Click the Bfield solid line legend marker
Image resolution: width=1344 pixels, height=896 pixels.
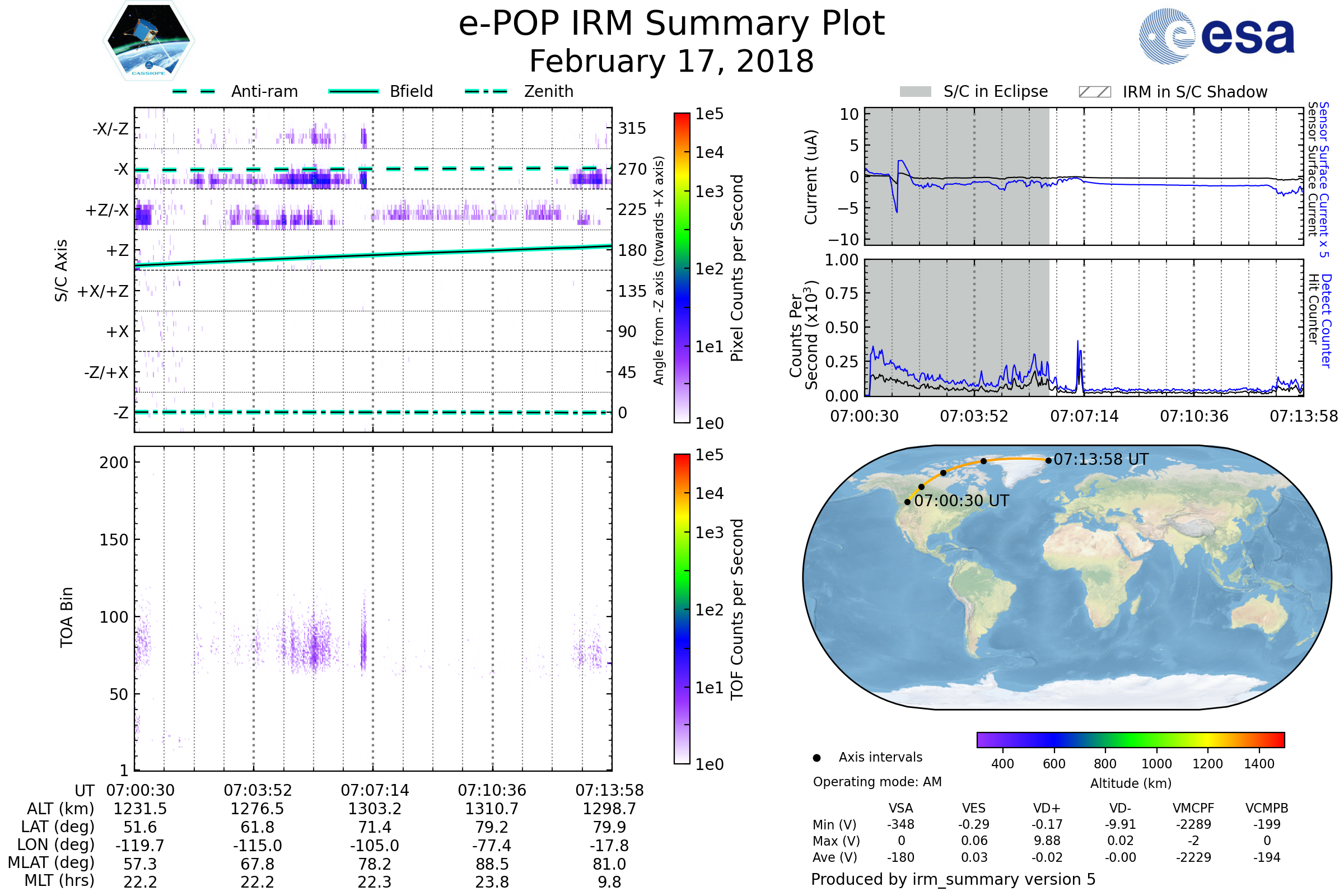pyautogui.click(x=353, y=91)
